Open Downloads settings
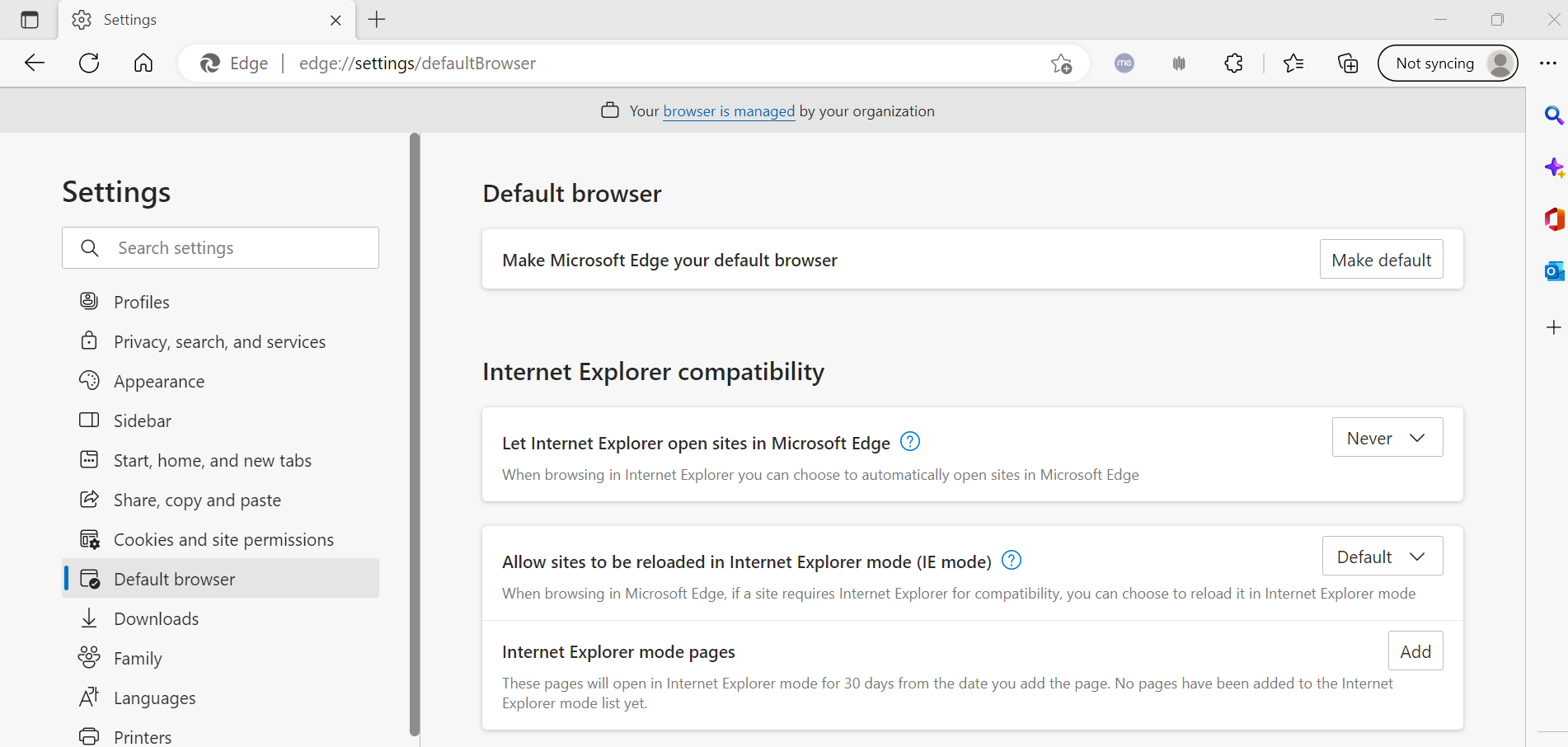The image size is (1568, 747). (x=220, y=618)
